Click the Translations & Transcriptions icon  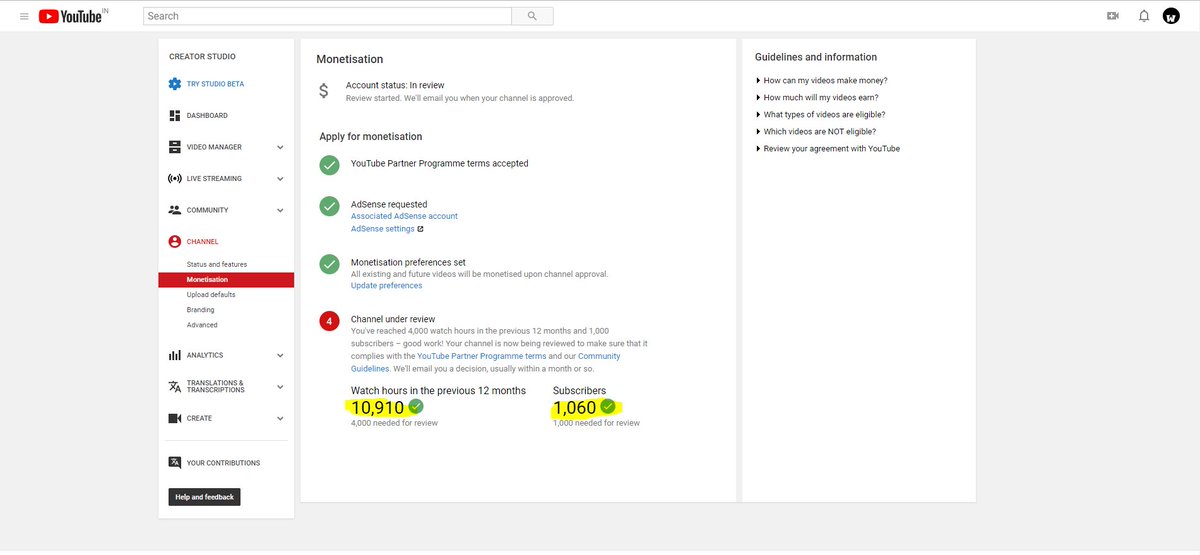tap(175, 387)
